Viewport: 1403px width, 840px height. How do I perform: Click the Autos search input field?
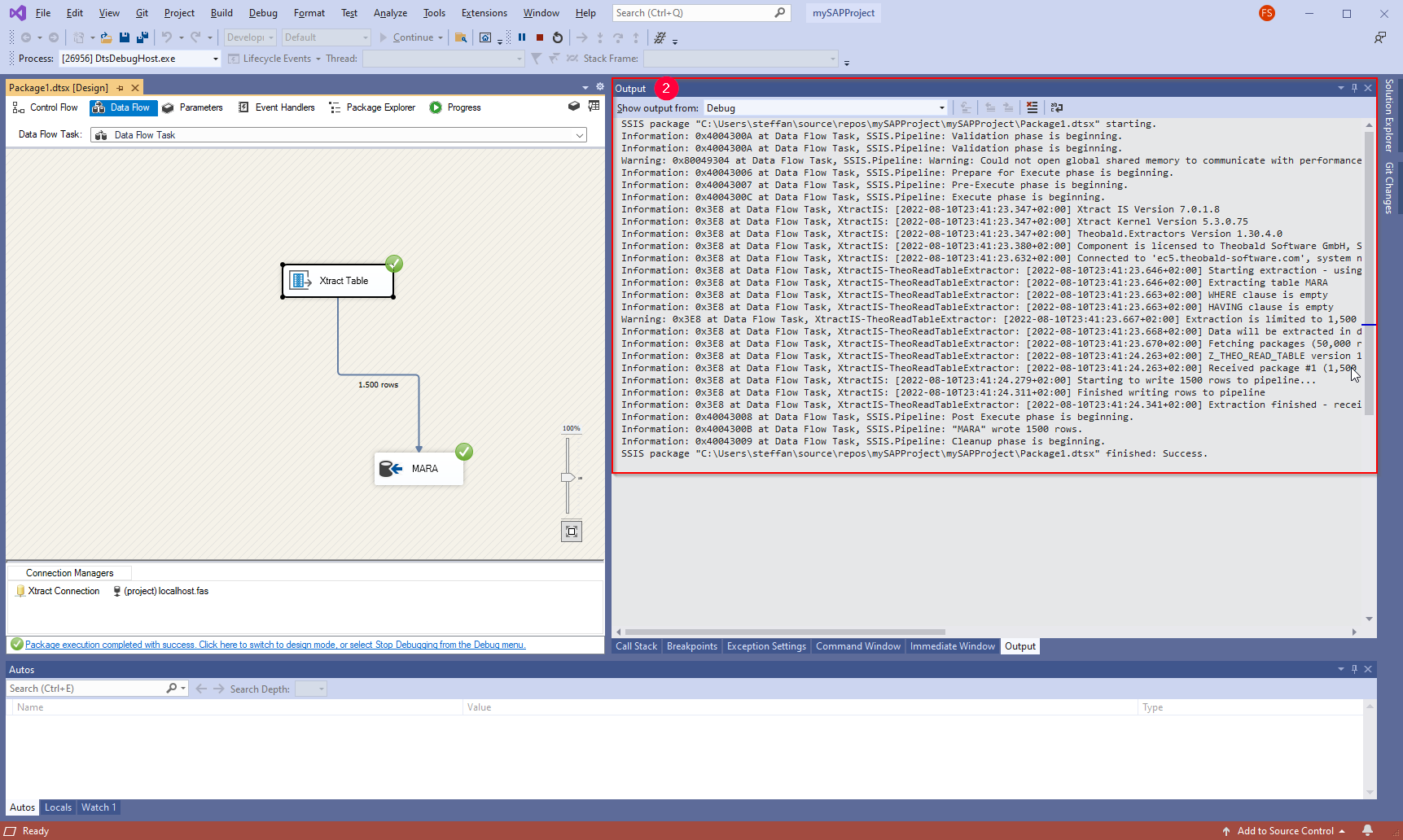tap(85, 689)
